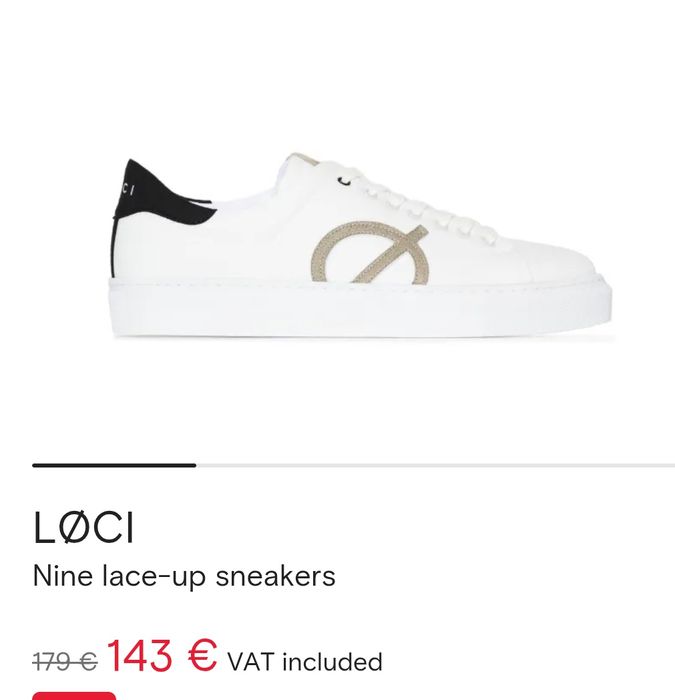Click the thick white sole of the sneaker
Screen dimensions: 675x700
(x=361, y=309)
